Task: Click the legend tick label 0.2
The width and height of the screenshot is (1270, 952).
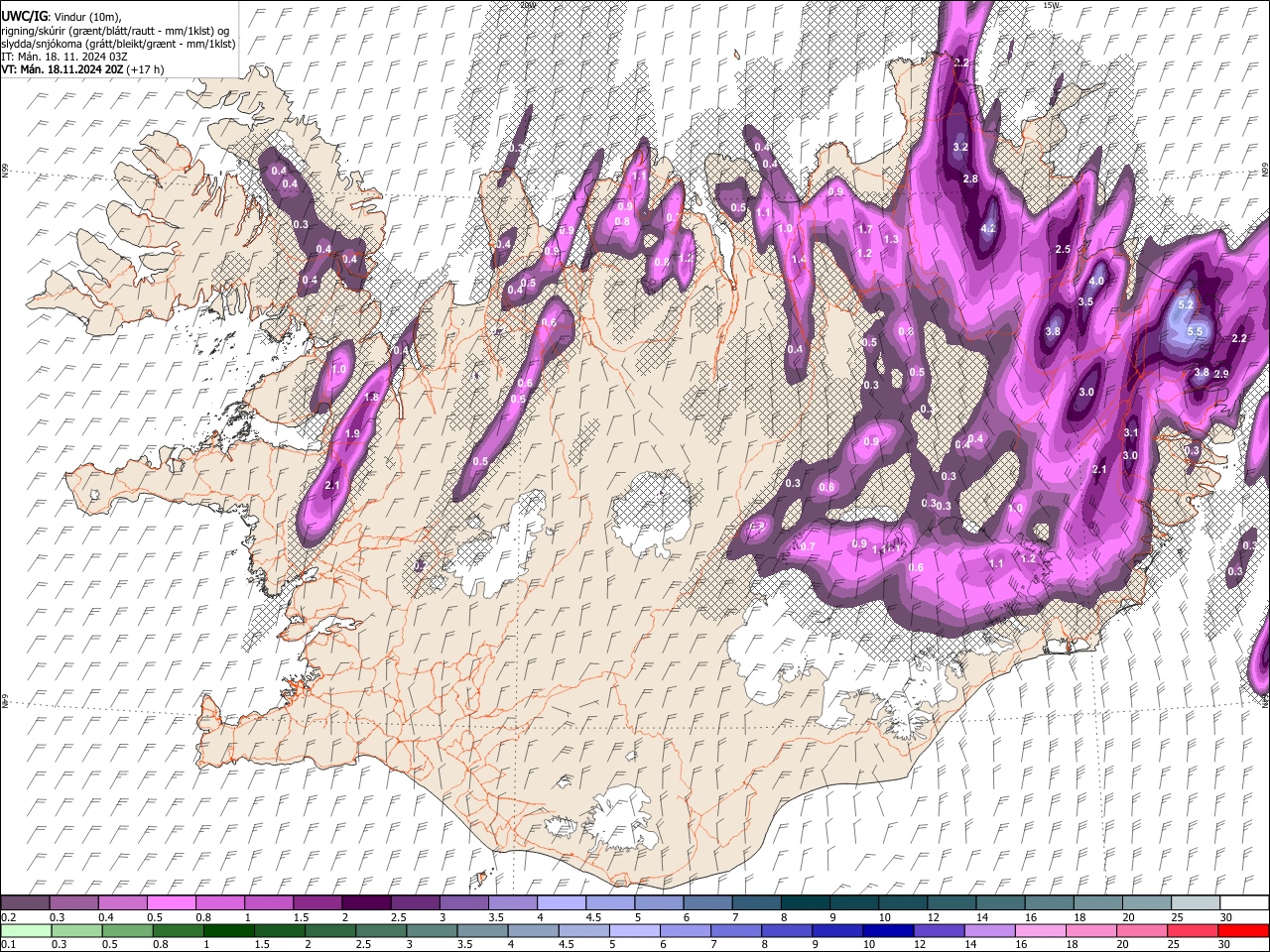Action: (x=7, y=917)
